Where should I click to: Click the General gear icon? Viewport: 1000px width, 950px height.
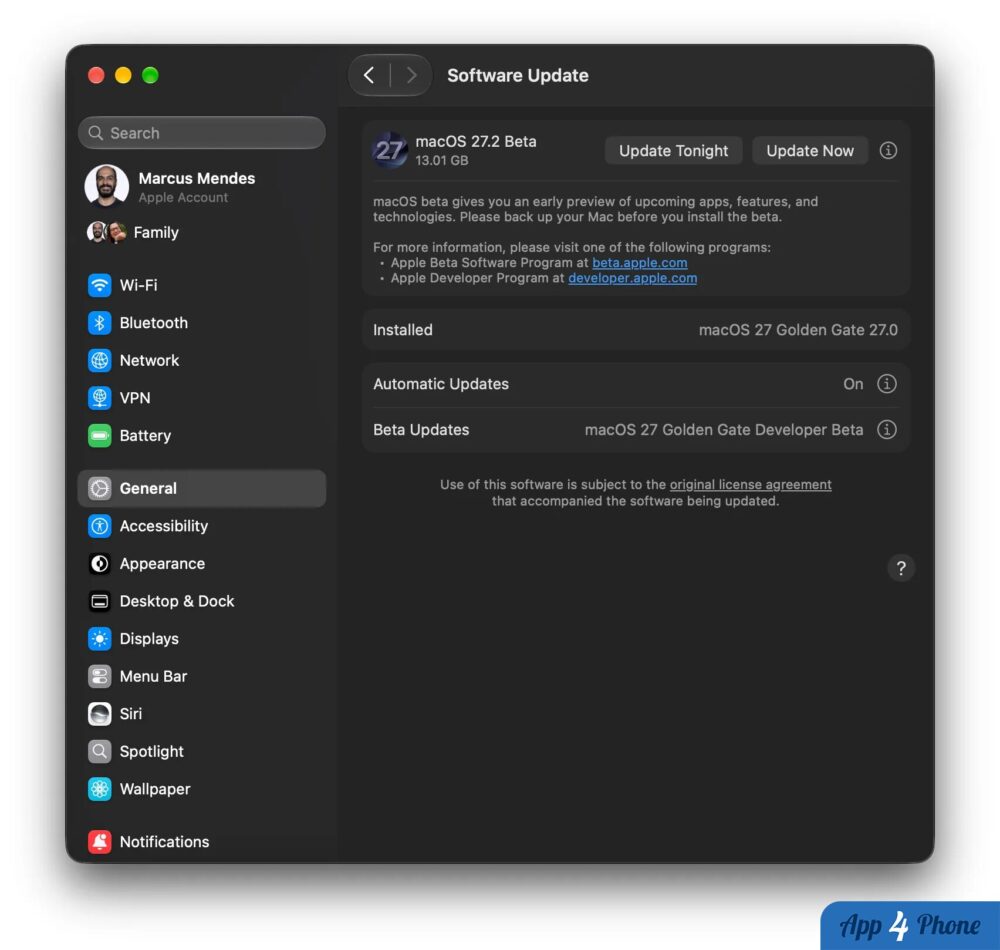(x=99, y=488)
